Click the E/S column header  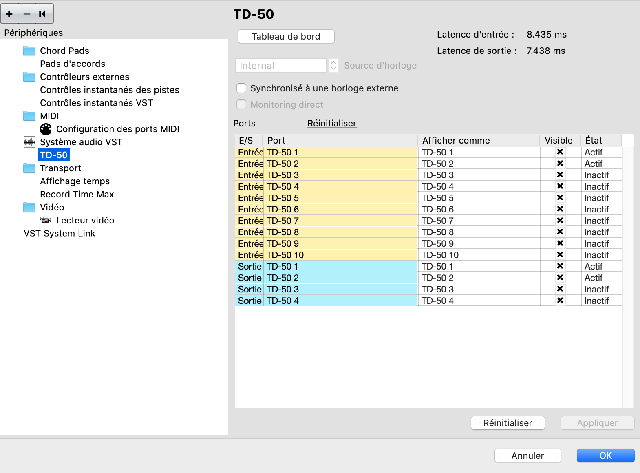tap(249, 140)
